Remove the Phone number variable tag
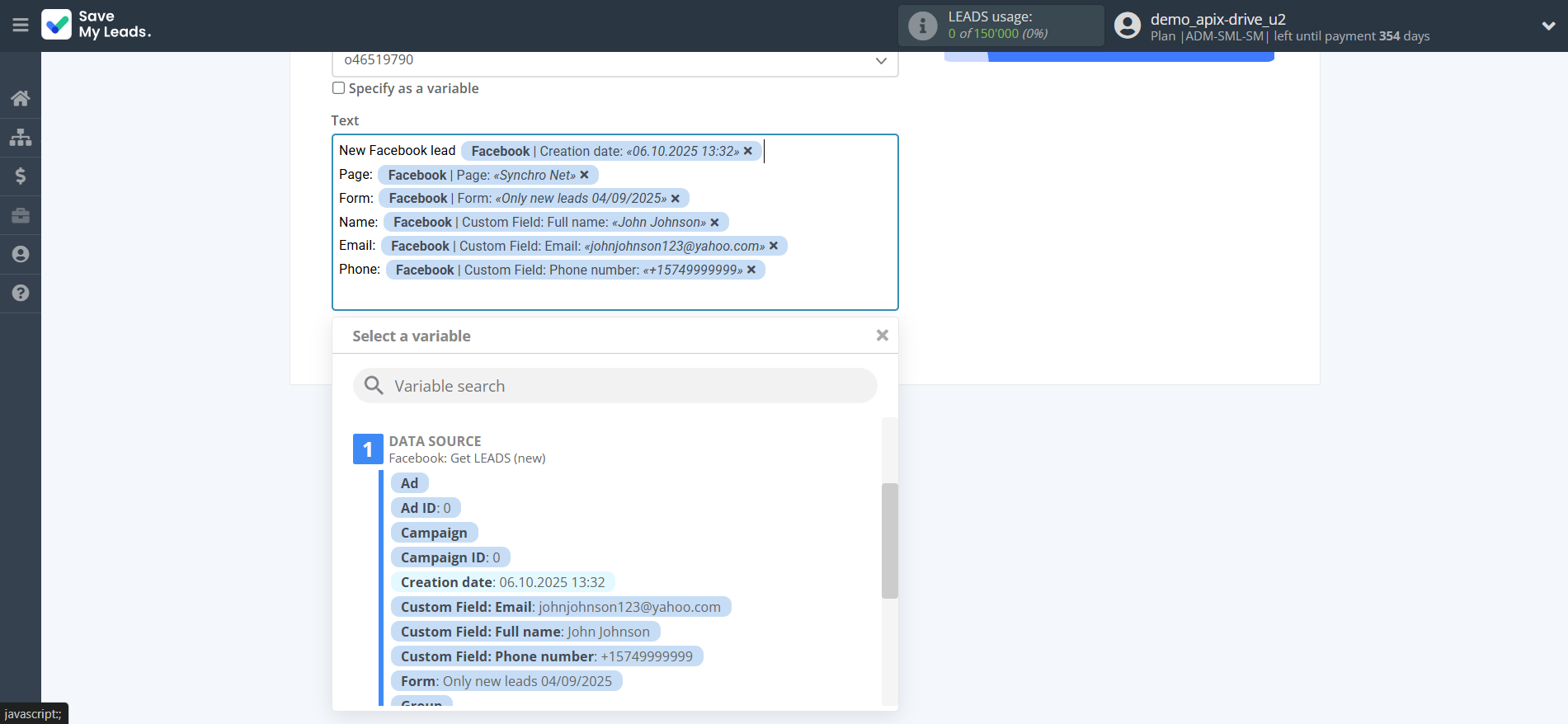Screen dimensions: 1568x724 pos(751,270)
